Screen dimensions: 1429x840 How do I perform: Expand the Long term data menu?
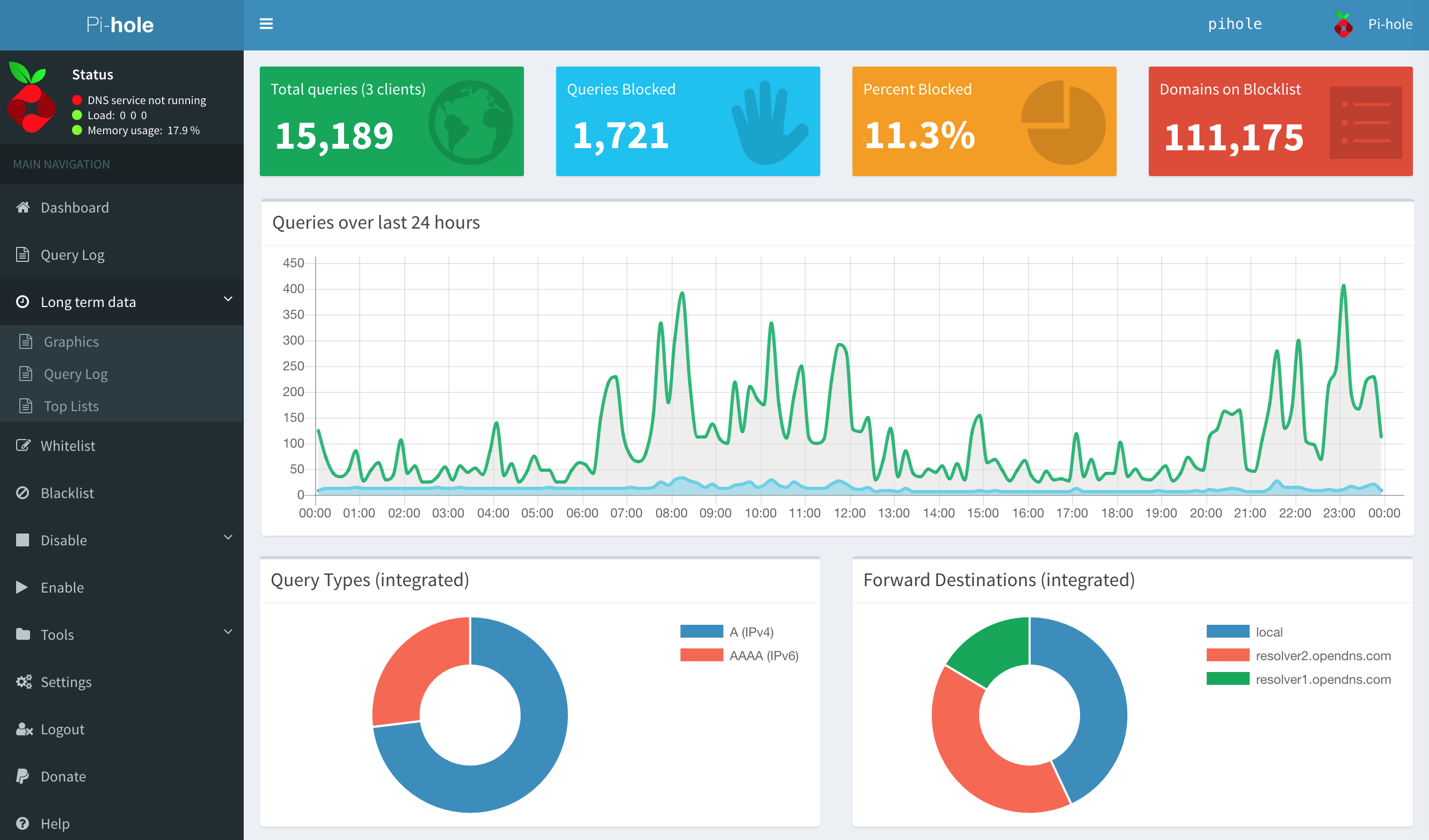tap(120, 301)
